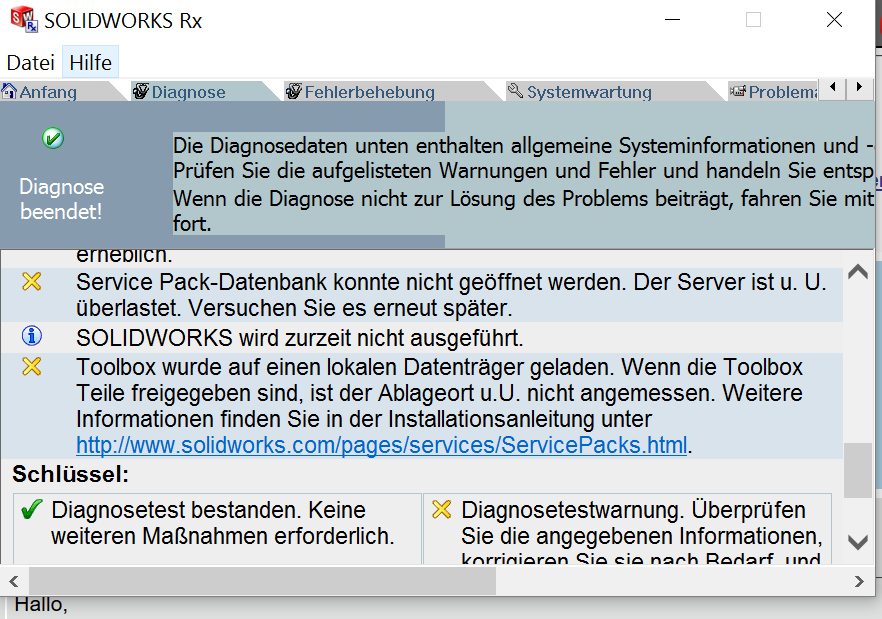The image size is (882, 619).
Task: Click warning icon beside Toolbox message
Action: pyautogui.click(x=32, y=366)
